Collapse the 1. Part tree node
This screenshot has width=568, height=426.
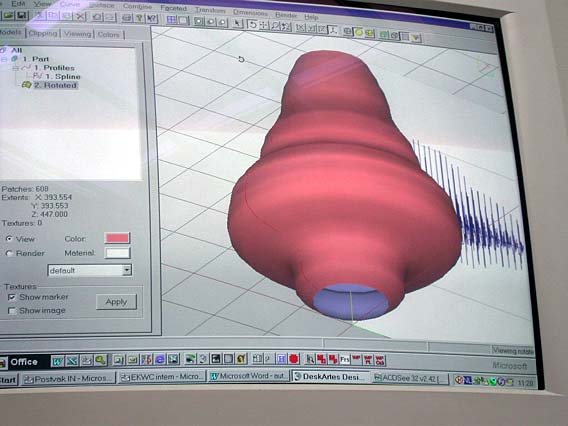coord(5,59)
